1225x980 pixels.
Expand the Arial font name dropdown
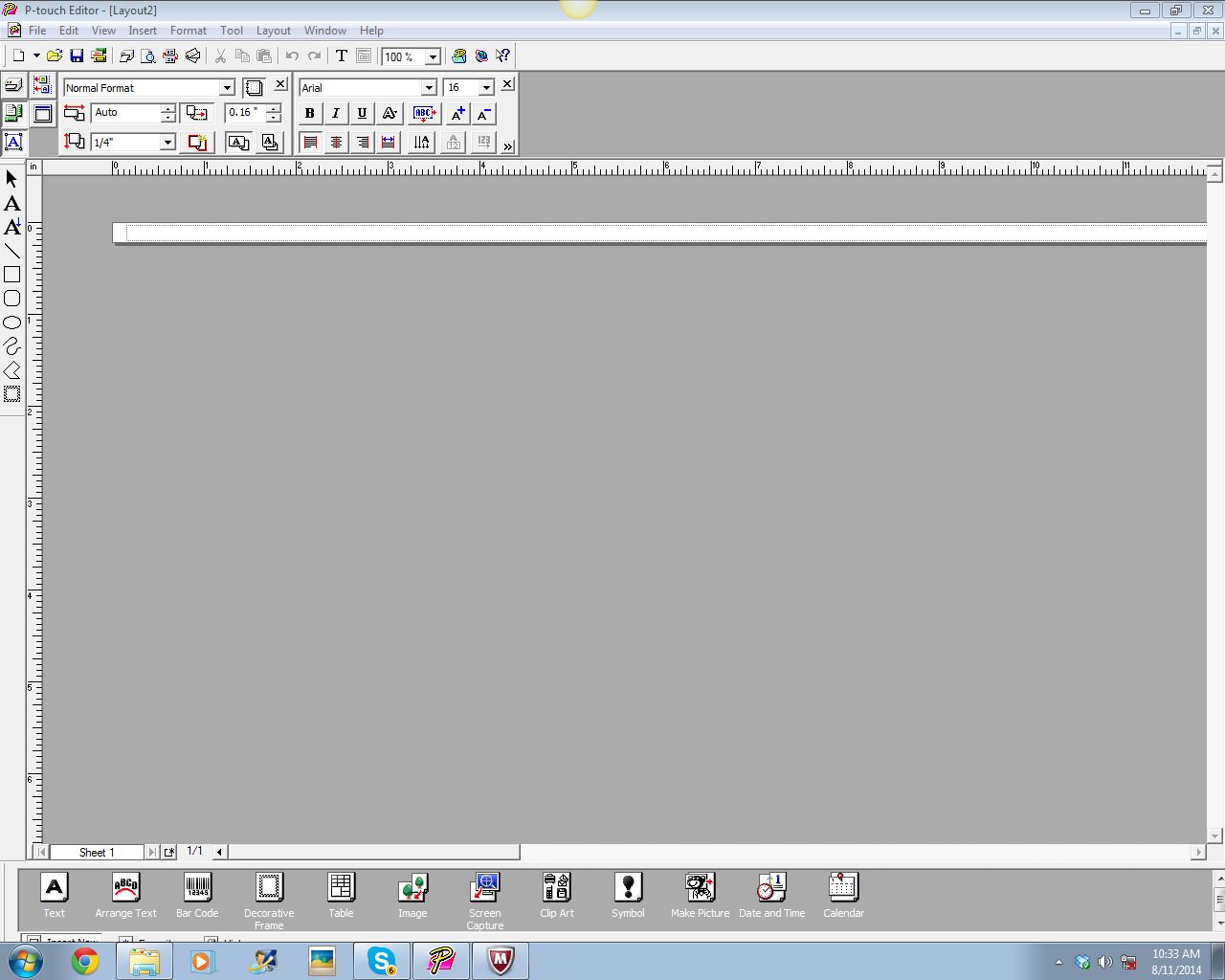coord(429,88)
